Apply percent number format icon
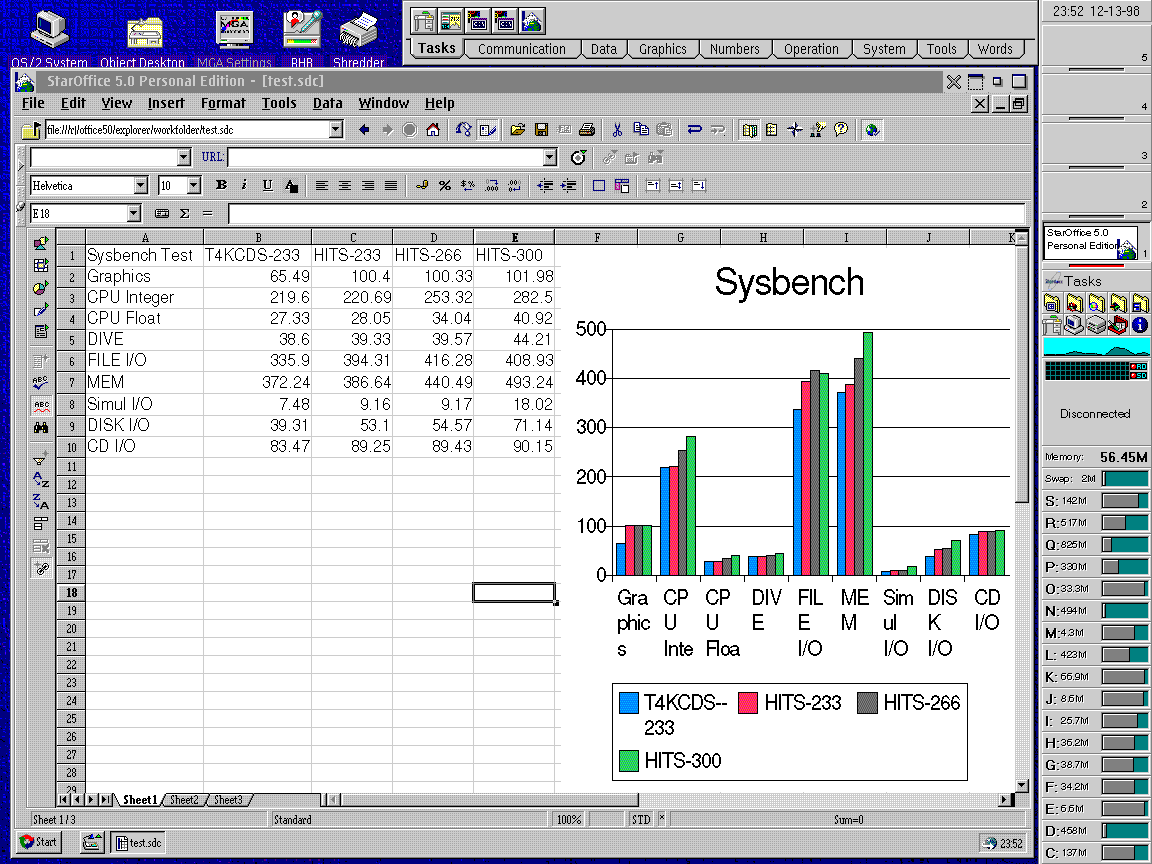 444,185
